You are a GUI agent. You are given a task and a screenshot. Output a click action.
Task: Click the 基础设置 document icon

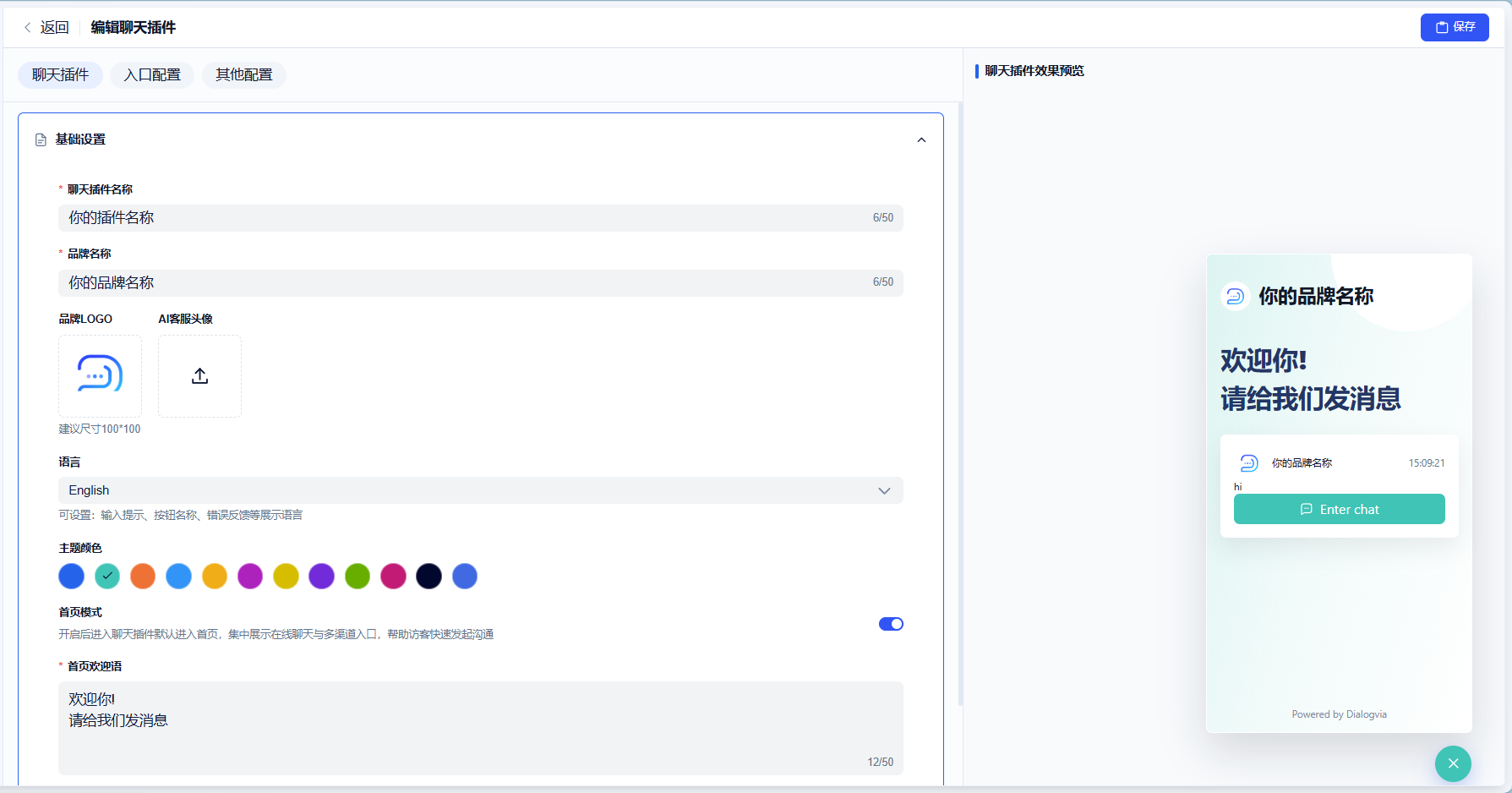pyautogui.click(x=41, y=140)
